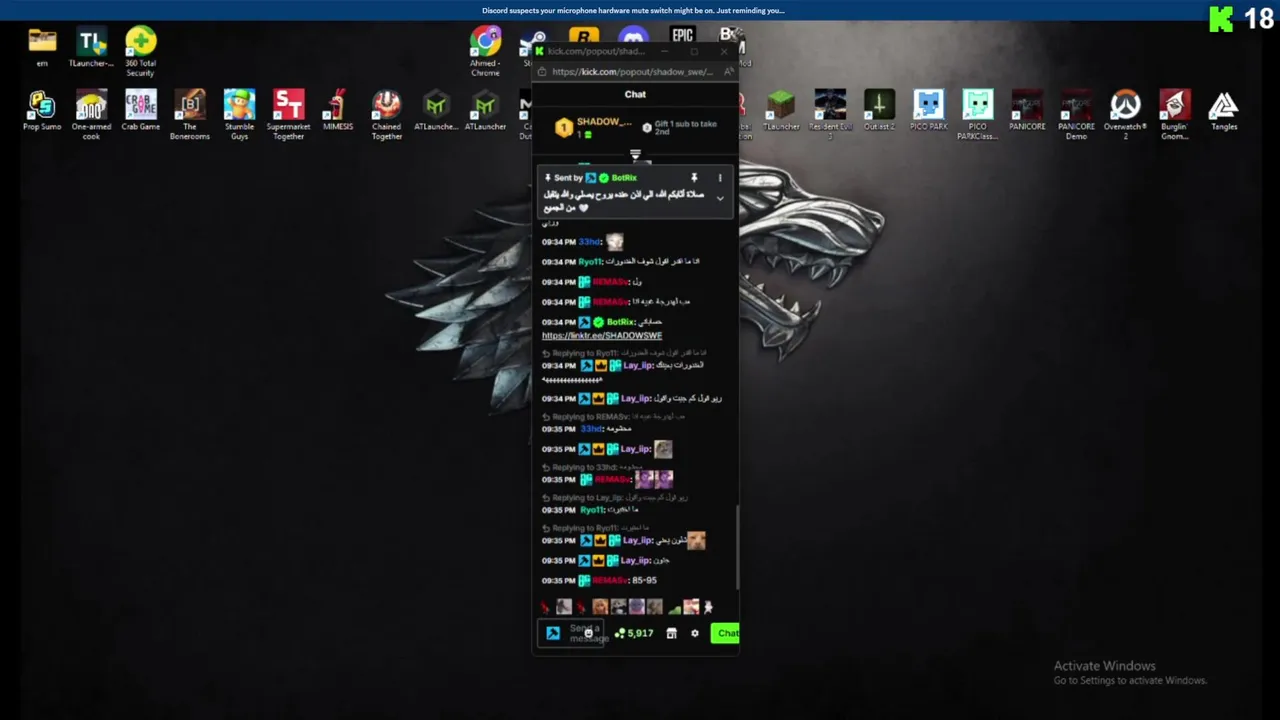Click username Ryo11 in 'ما الخبرات' message
This screenshot has height=720, width=1280.
(x=592, y=510)
